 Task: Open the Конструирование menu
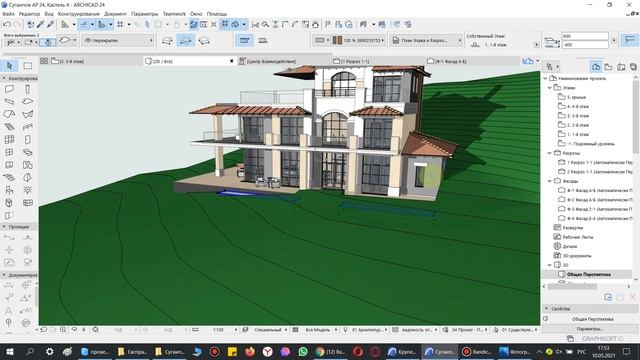coord(79,14)
